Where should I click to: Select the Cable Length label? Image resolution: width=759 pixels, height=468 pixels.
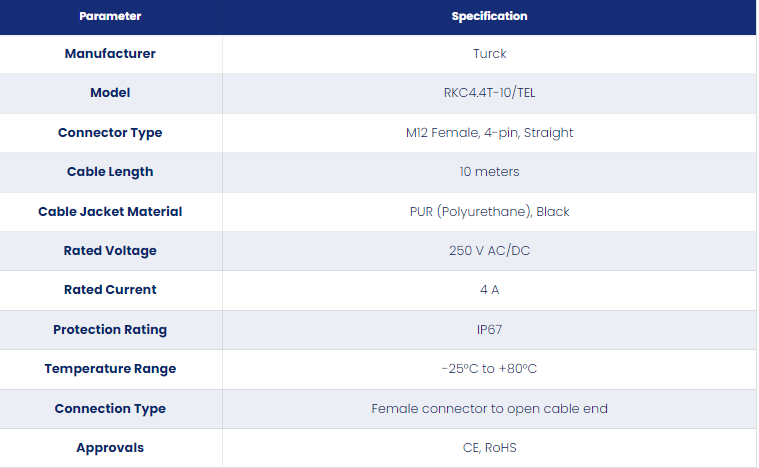click(x=110, y=172)
